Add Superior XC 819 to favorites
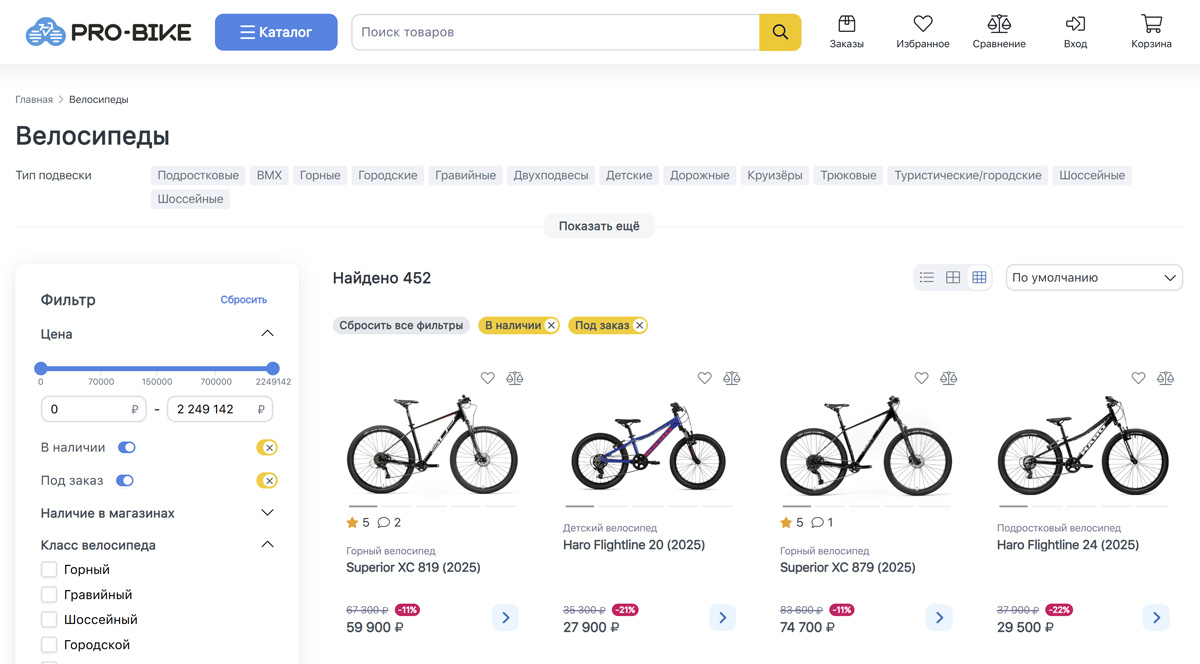The image size is (1200, 664). [x=488, y=378]
